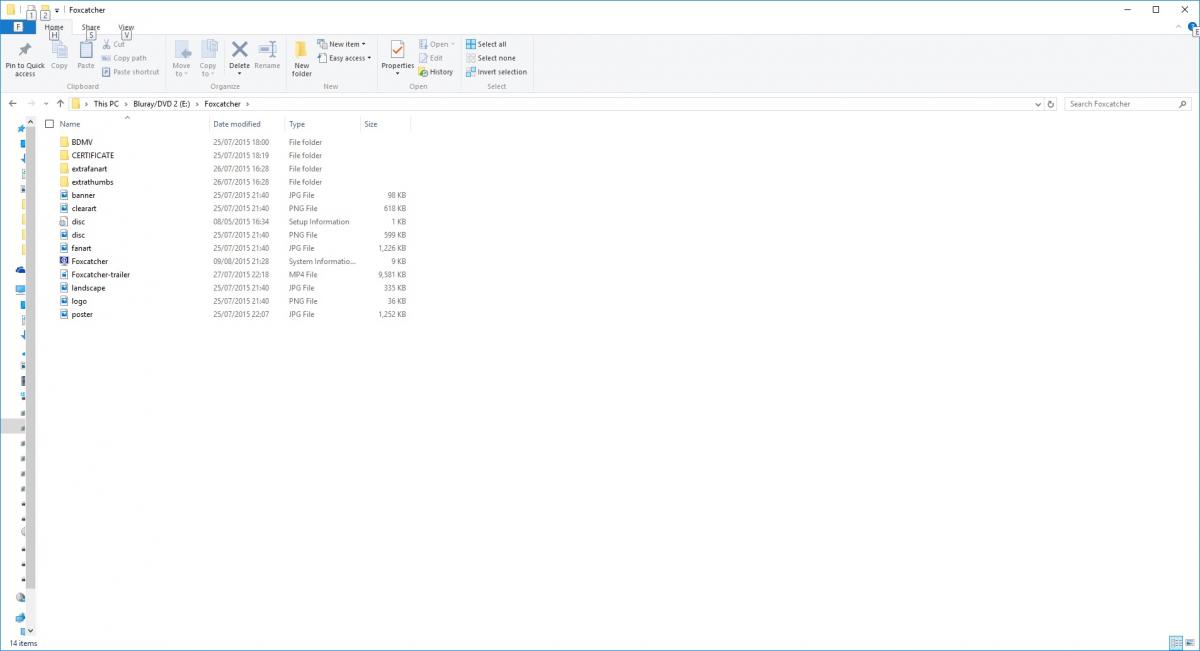Click This PC in the address bar
Screen dimensions: 1200x651
[106, 104]
